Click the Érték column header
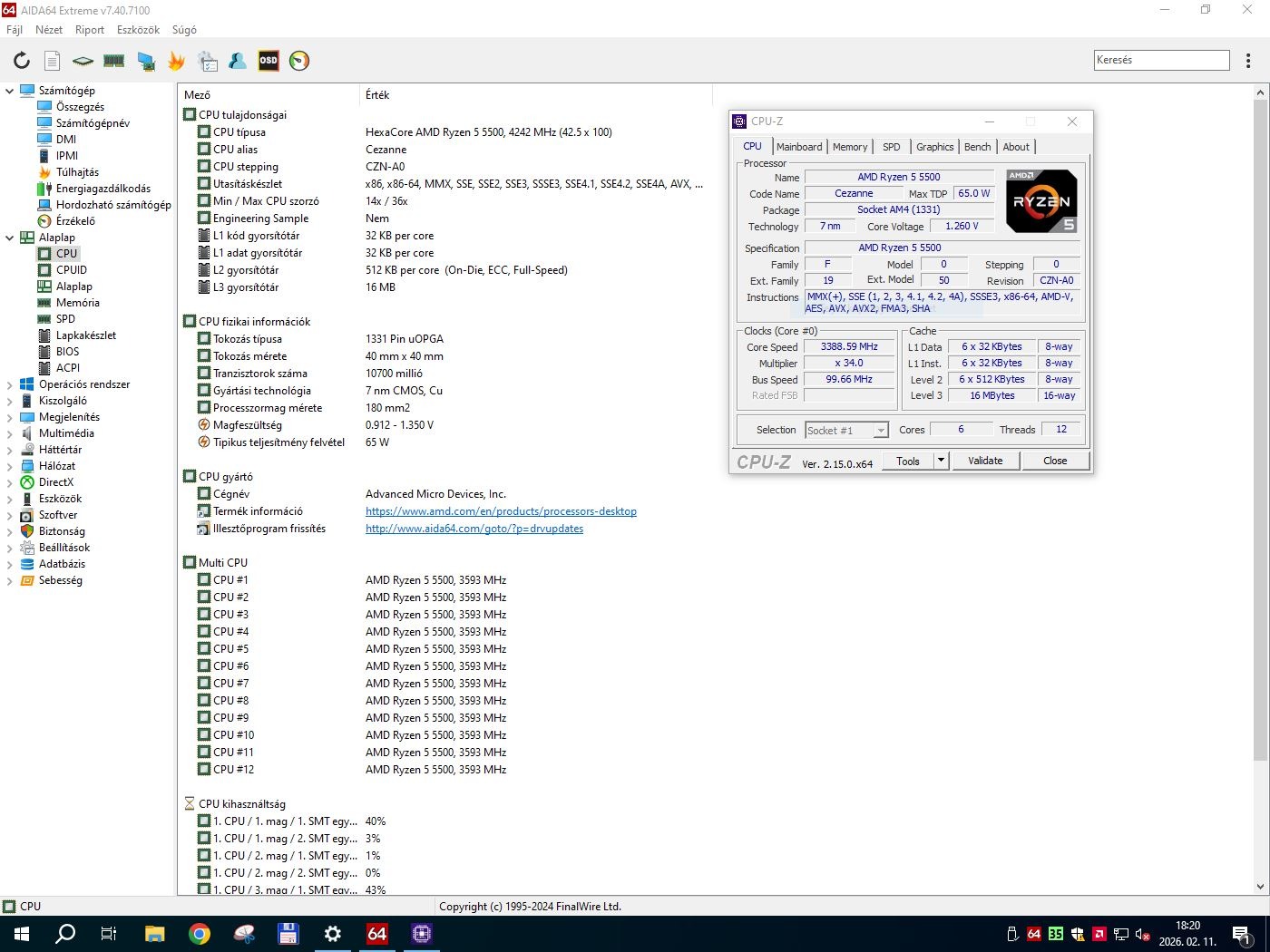The width and height of the screenshot is (1270, 952). point(535,95)
